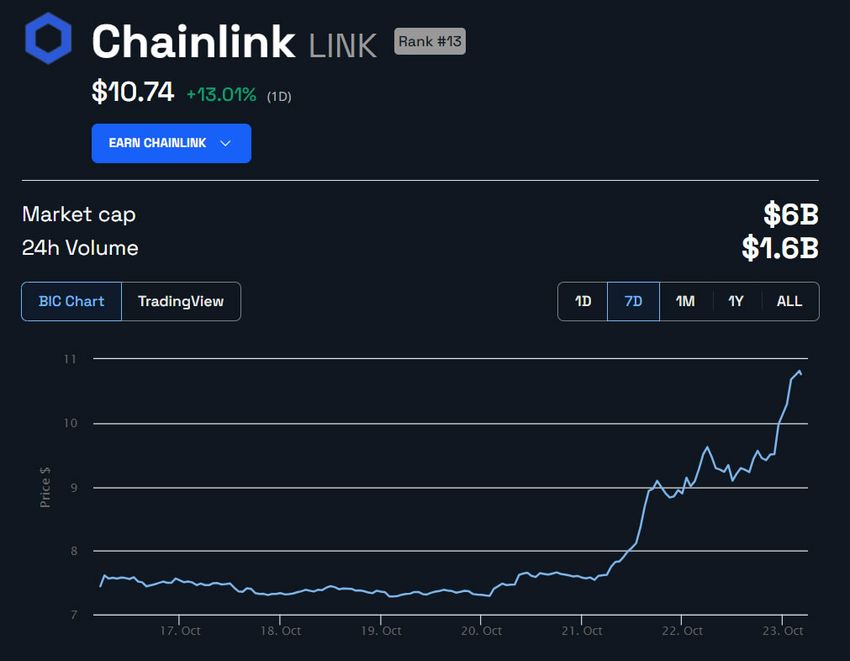850x661 pixels.
Task: Select the Rank #13 badge
Action: click(429, 41)
